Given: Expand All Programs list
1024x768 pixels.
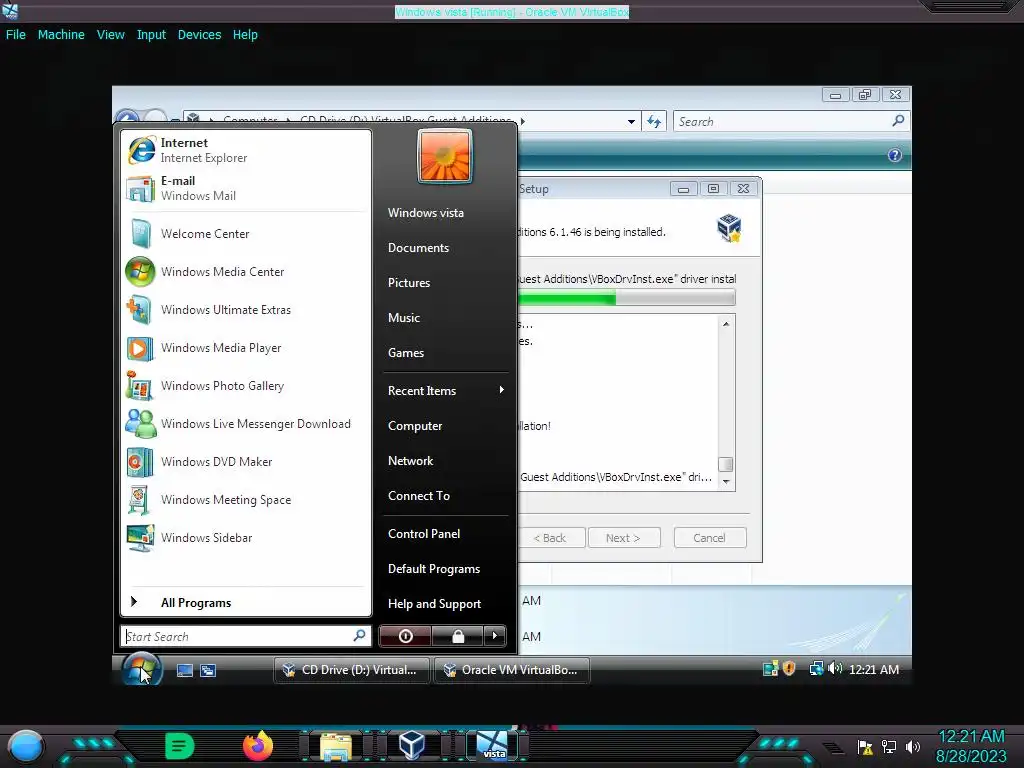Looking at the screenshot, I should pyautogui.click(x=246, y=602).
